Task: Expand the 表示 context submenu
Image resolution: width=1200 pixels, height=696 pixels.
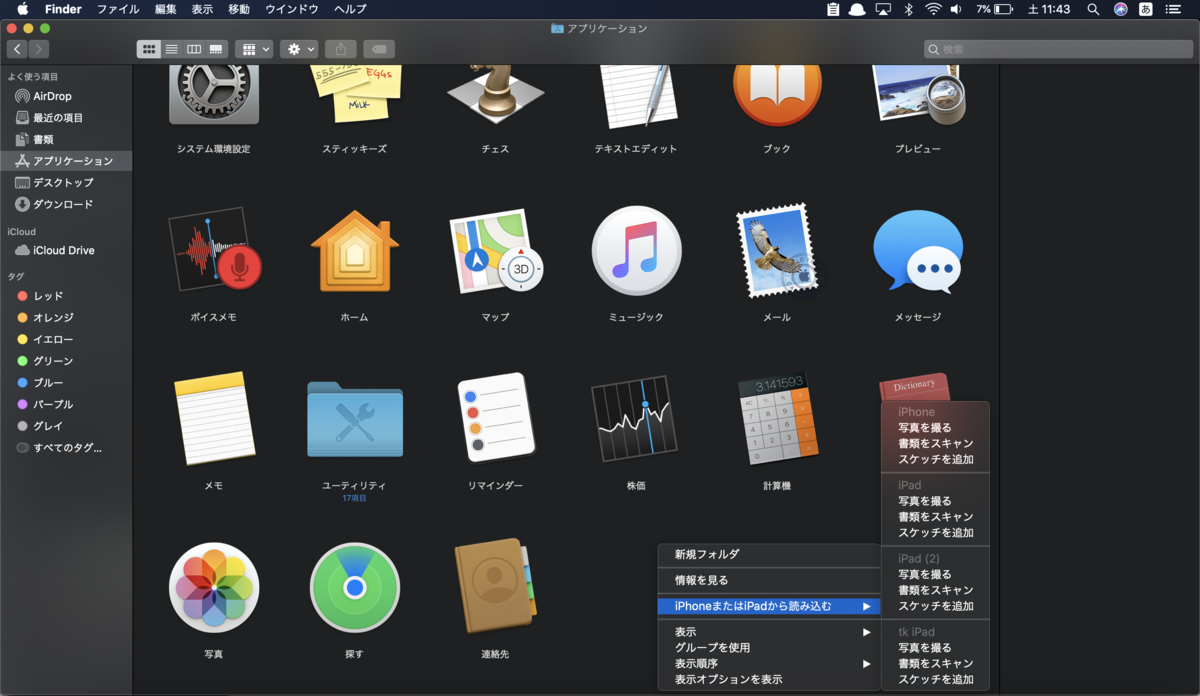Action: pos(769,632)
